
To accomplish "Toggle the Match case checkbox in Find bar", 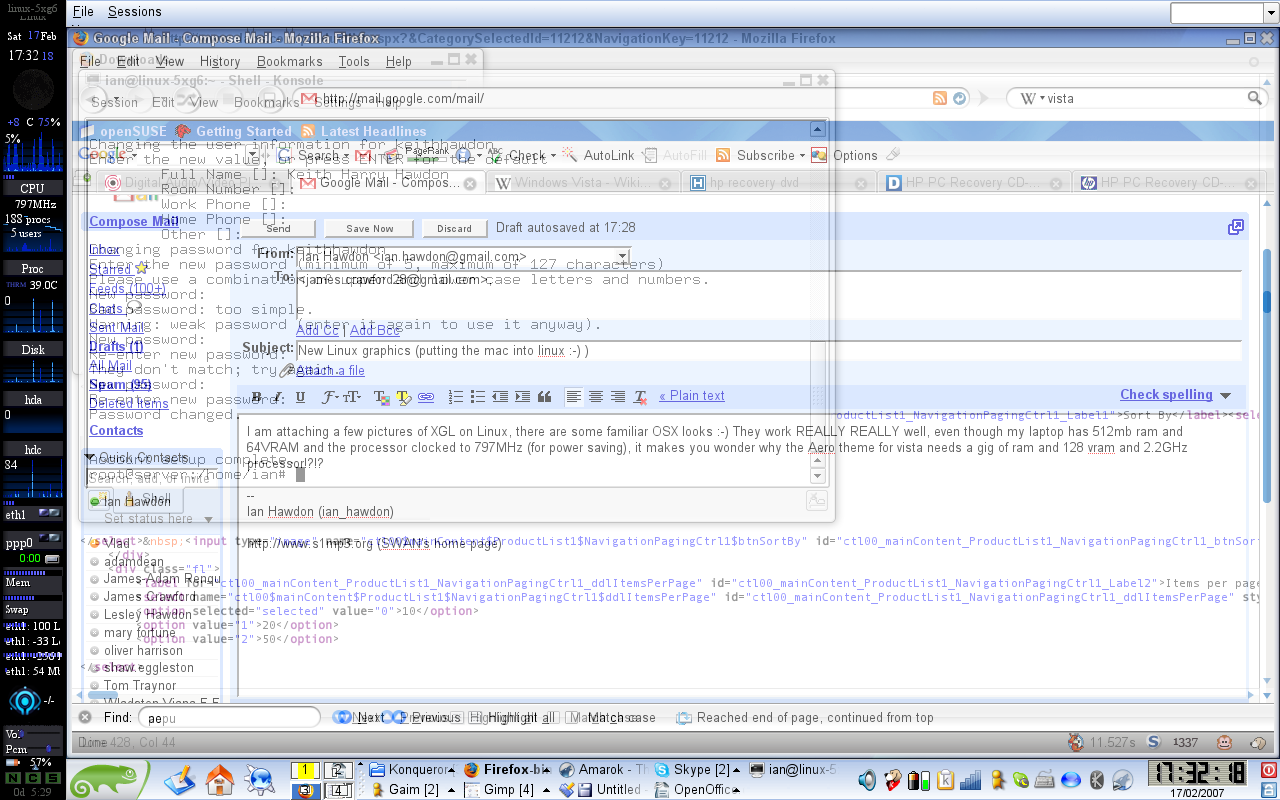I will (x=613, y=717).
